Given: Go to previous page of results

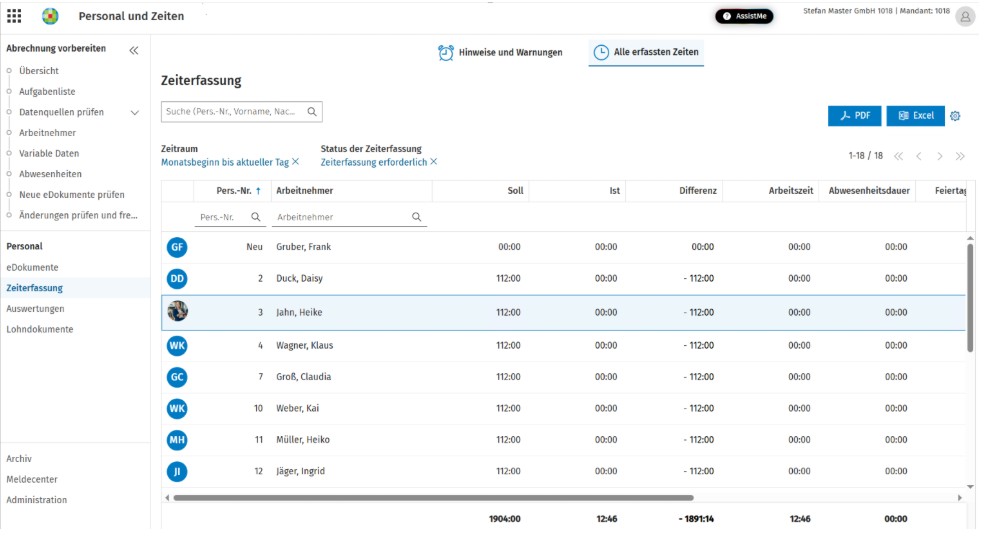Looking at the screenshot, I should point(919,156).
